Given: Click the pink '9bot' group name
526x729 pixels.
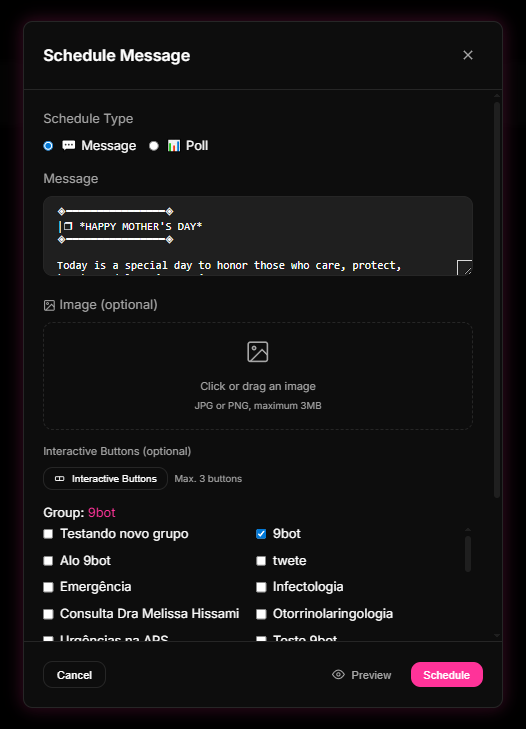Looking at the screenshot, I should pos(101,512).
